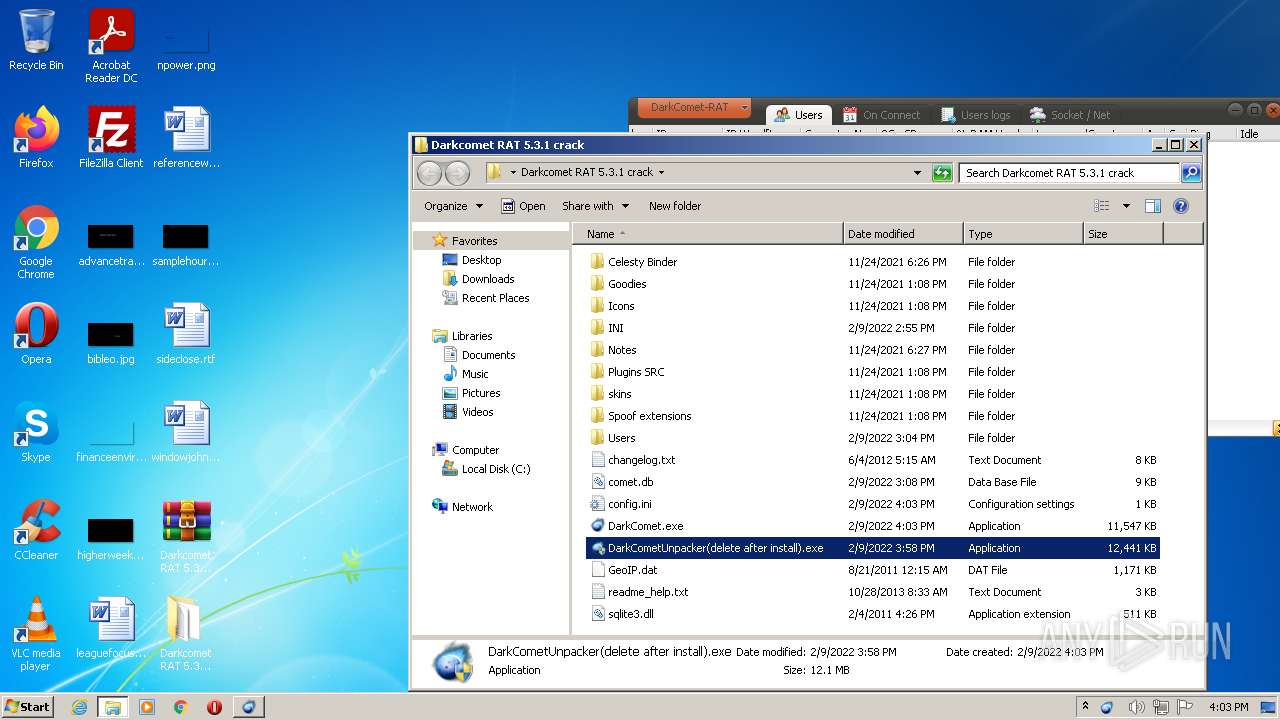Show hidden tray icons arrow
The image size is (1280, 720).
tap(1085, 707)
